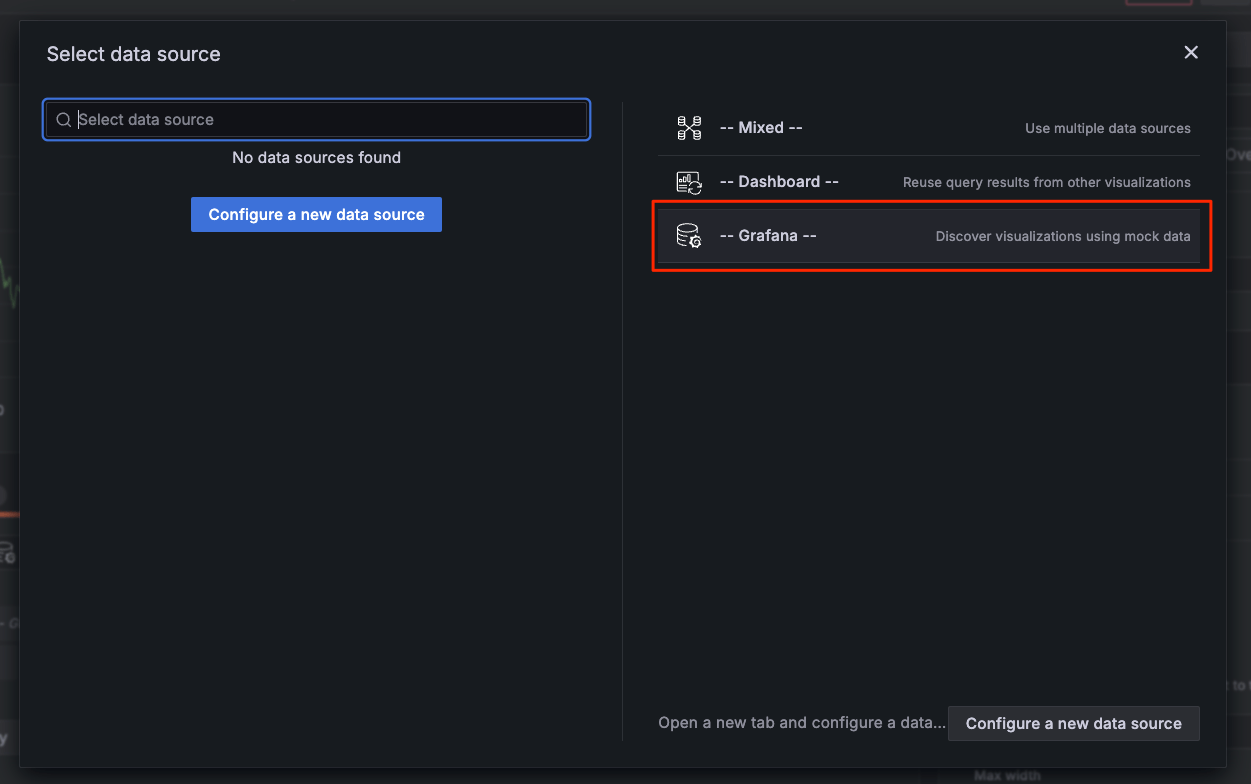Click the Mixed data source icon
The height and width of the screenshot is (784, 1251).
(689, 128)
